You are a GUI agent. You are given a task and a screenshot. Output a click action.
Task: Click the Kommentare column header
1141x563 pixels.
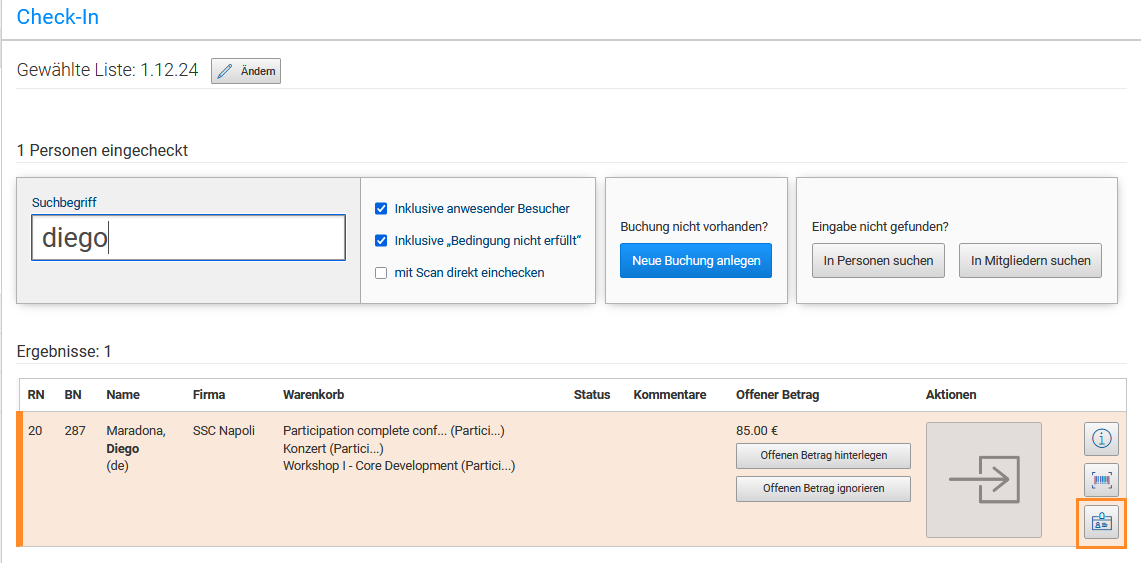pos(670,395)
